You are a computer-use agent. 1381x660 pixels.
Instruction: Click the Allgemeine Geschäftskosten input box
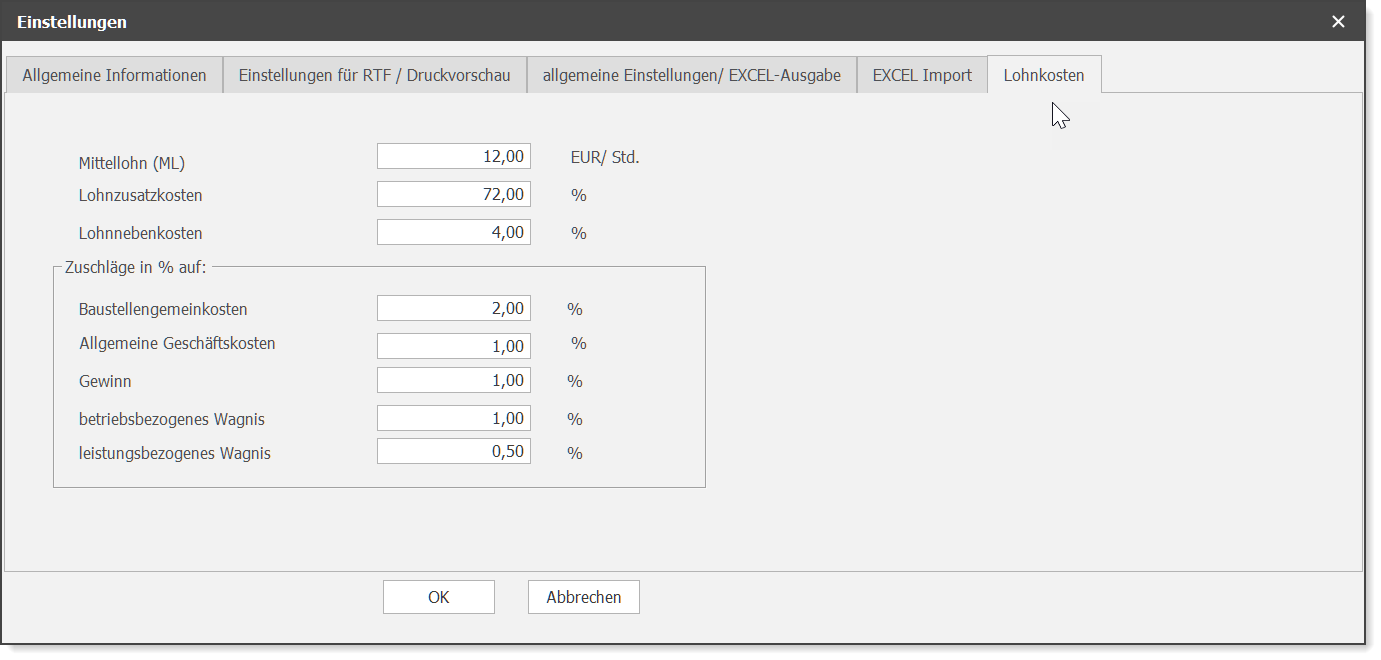(453, 346)
